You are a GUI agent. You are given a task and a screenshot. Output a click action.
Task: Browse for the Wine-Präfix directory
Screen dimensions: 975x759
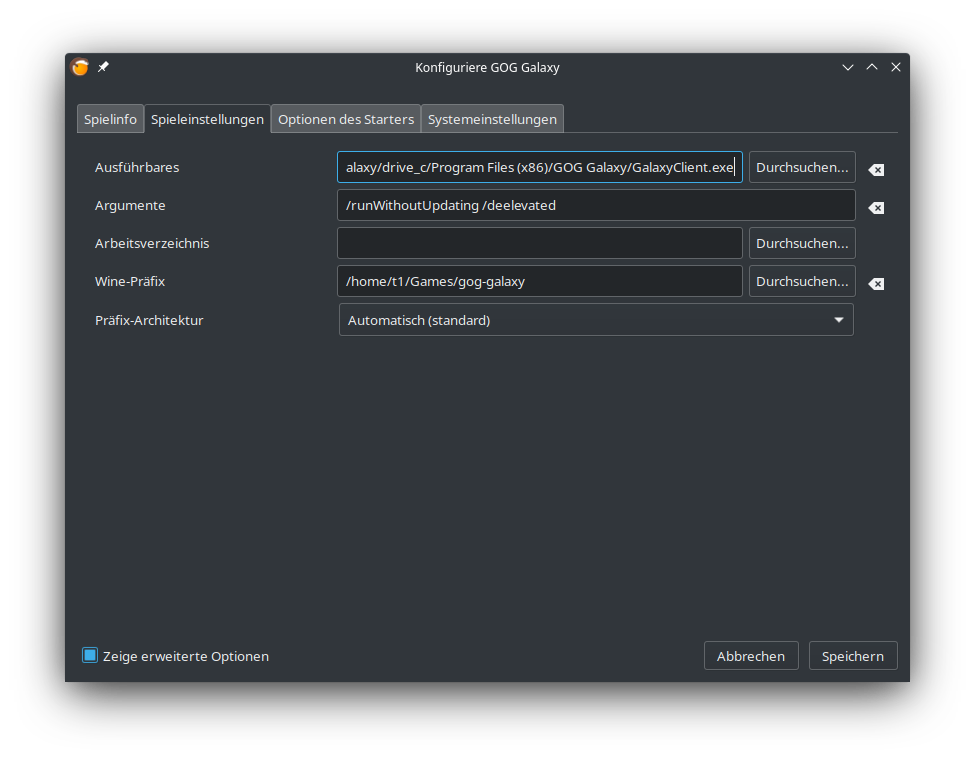(802, 281)
